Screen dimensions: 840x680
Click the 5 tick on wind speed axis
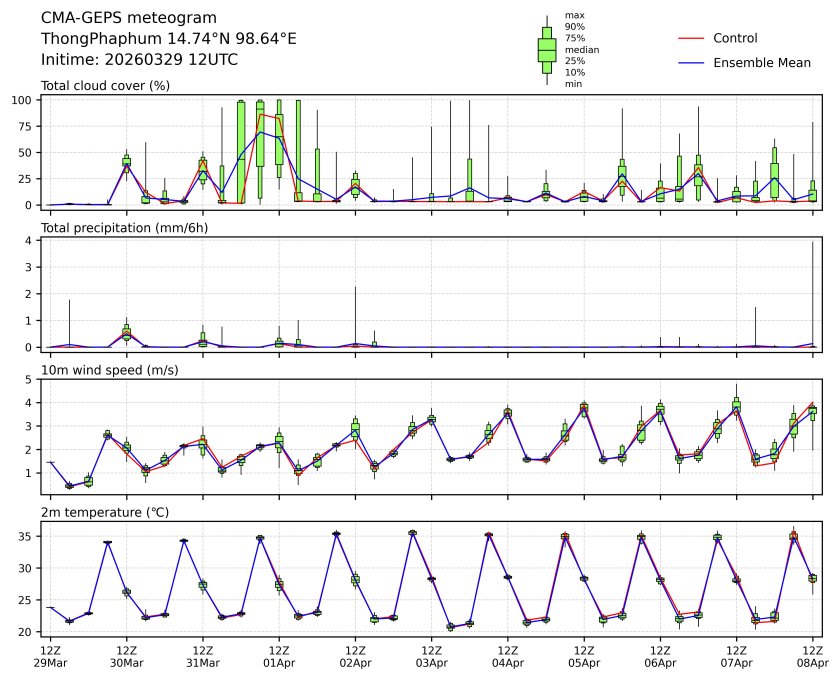(32, 379)
